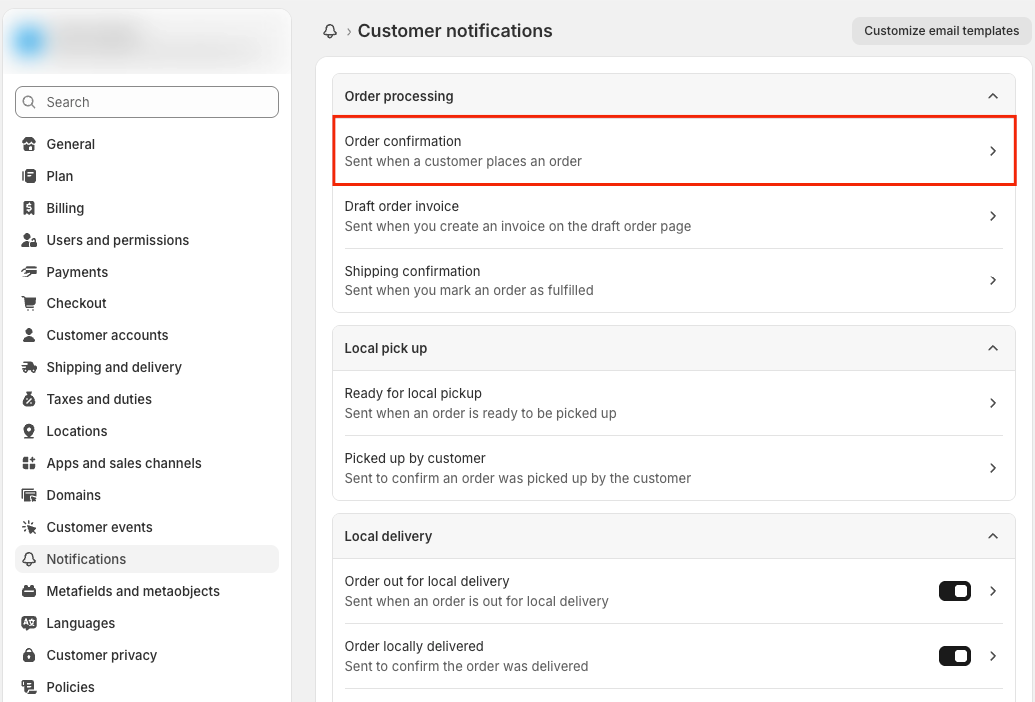Open Order confirmation via its chevron
The image size is (1035, 702).
click(x=993, y=151)
